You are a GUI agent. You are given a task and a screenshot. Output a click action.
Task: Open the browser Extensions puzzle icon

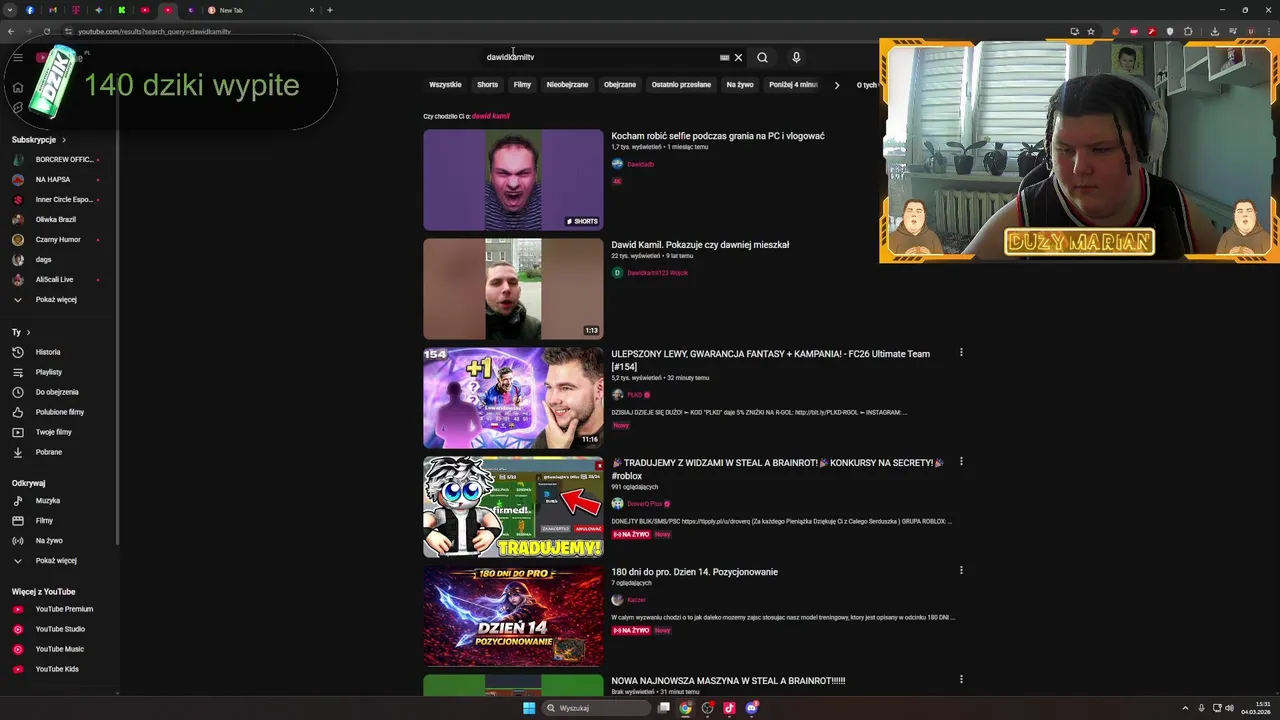[1188, 31]
